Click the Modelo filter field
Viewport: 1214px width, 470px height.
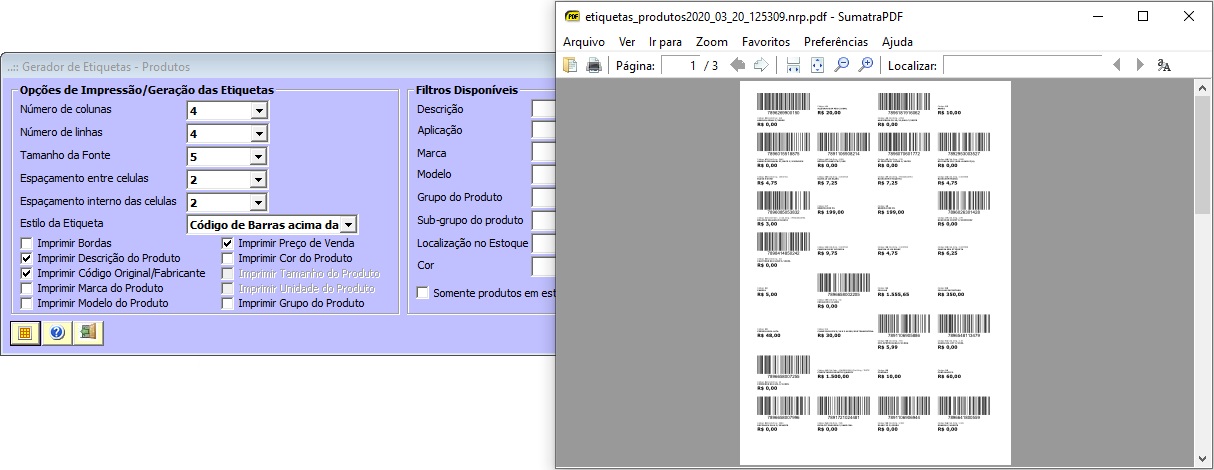(x=543, y=176)
